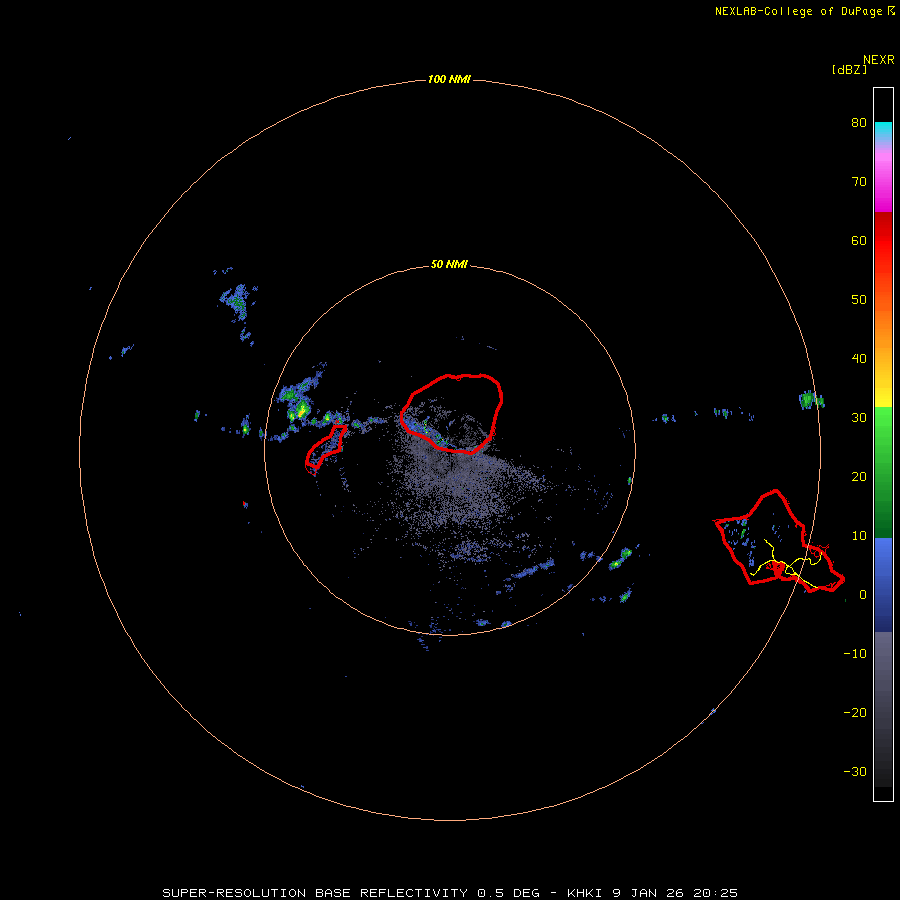The image size is (900, 900).
Task: Click the large central island outline
Action: coord(452,414)
